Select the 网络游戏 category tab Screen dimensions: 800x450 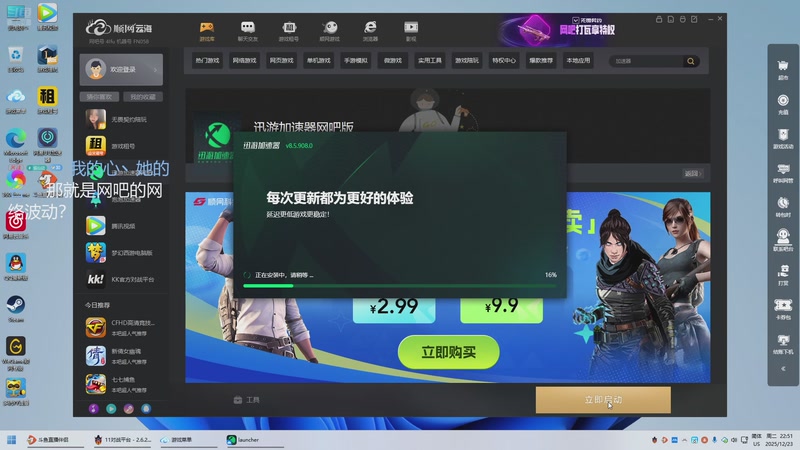tap(244, 61)
